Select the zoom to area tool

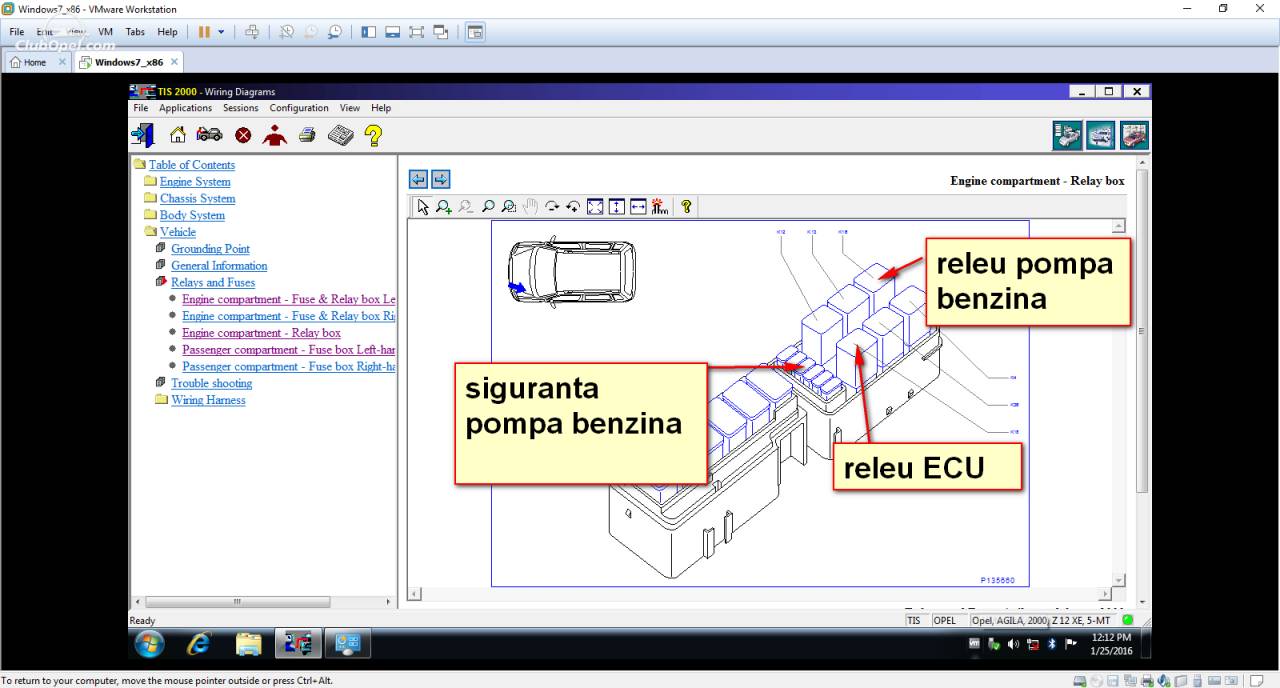coord(509,207)
